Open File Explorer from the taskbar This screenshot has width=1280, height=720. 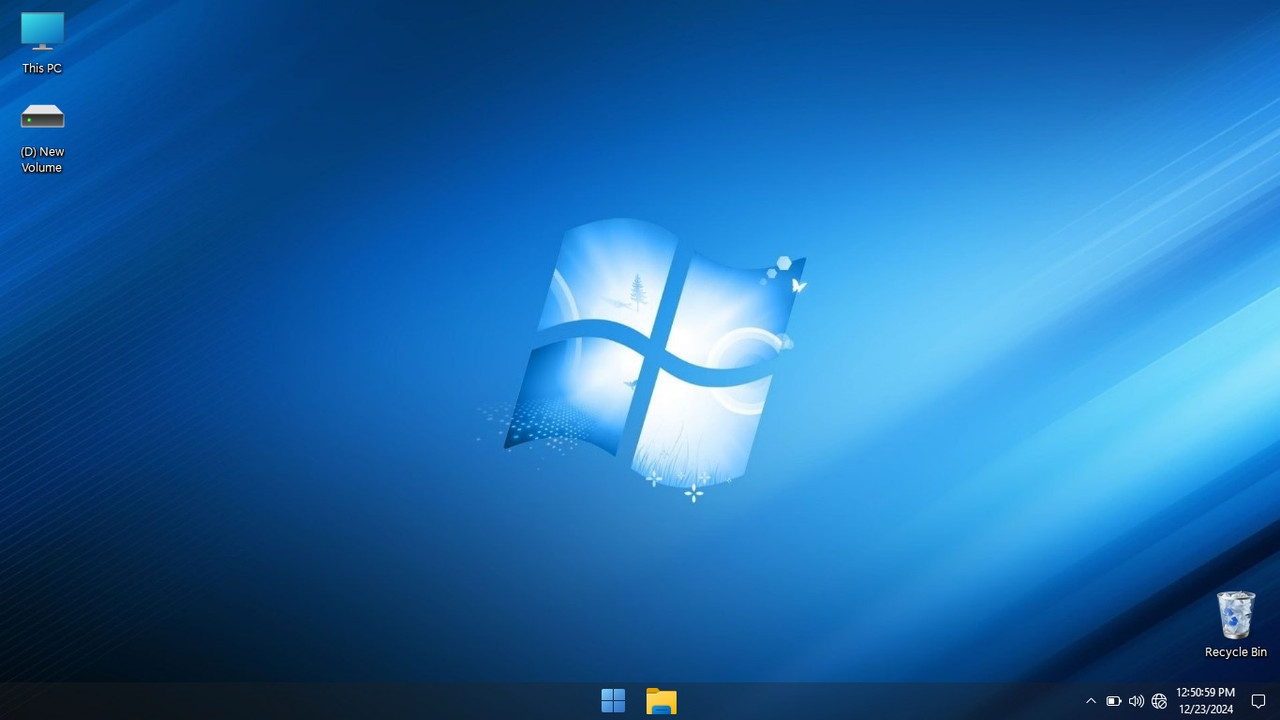[661, 701]
